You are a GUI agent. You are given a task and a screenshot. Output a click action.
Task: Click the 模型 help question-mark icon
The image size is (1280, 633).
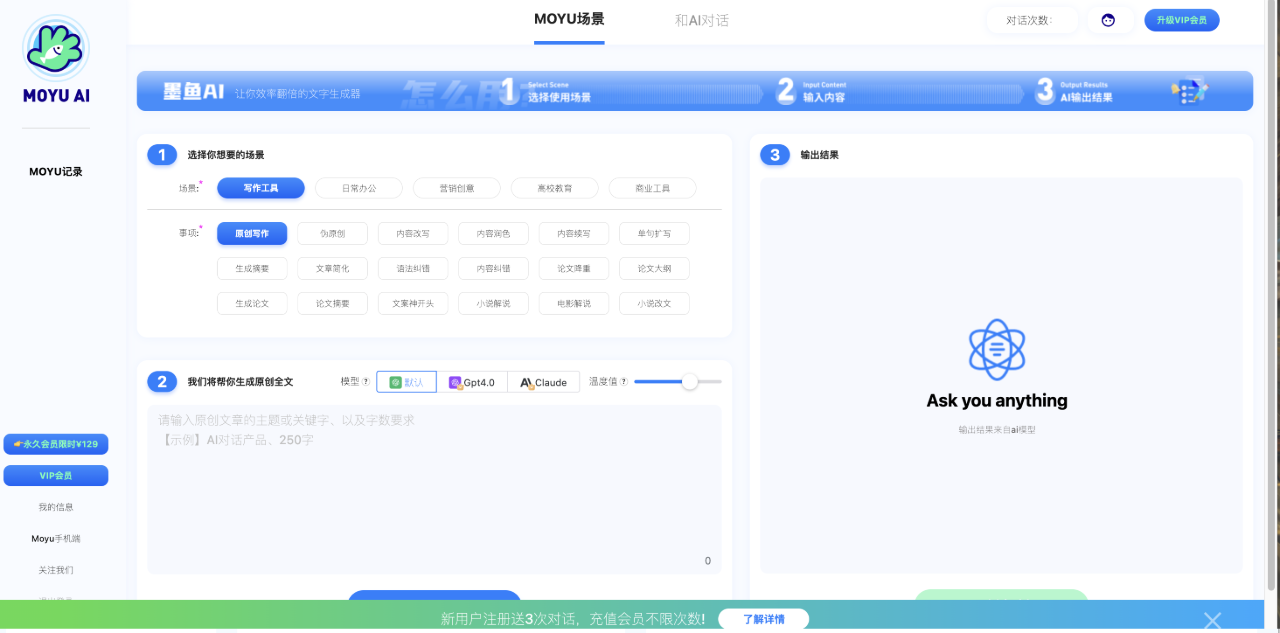pyautogui.click(x=365, y=381)
